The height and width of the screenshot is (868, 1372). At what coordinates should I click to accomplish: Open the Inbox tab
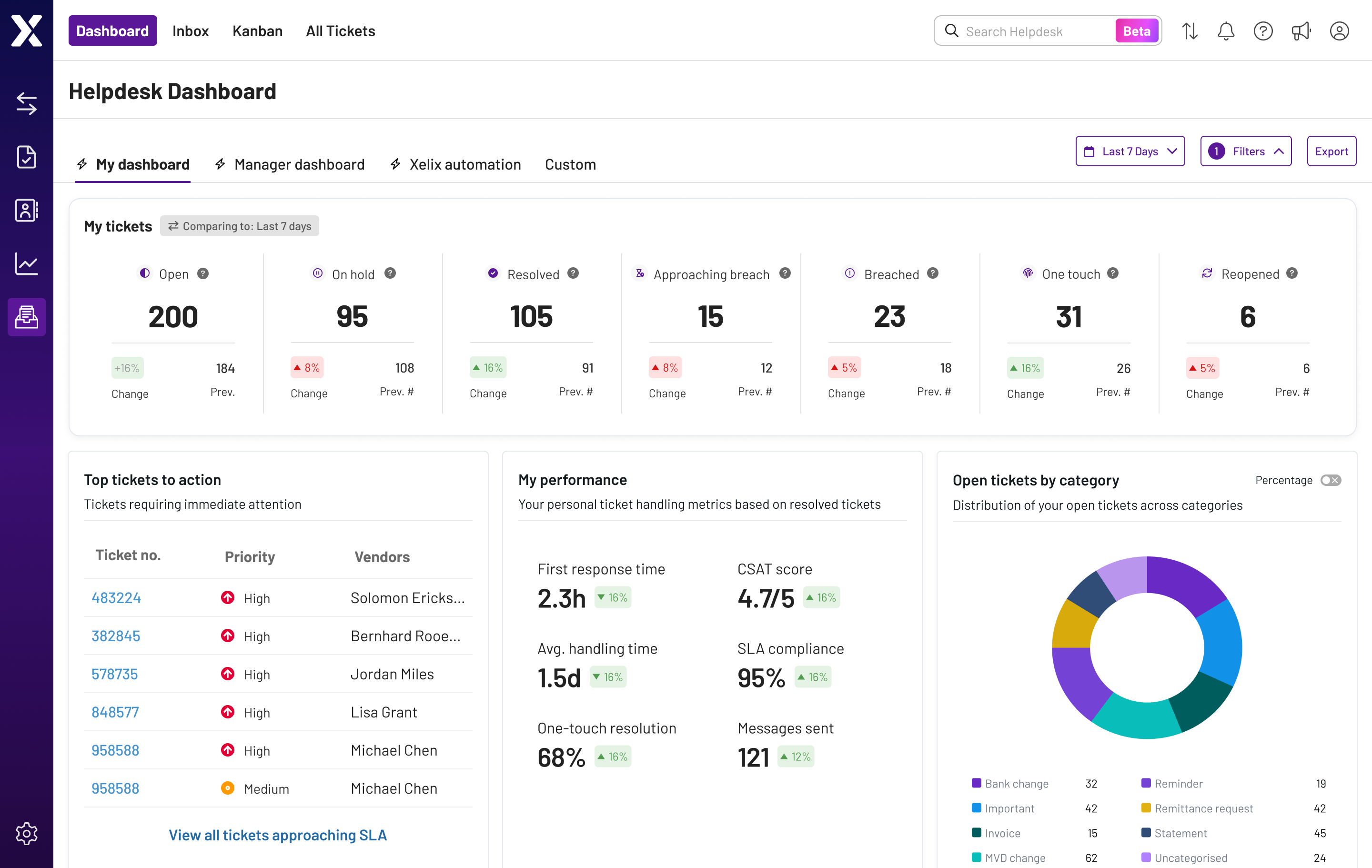click(x=190, y=31)
